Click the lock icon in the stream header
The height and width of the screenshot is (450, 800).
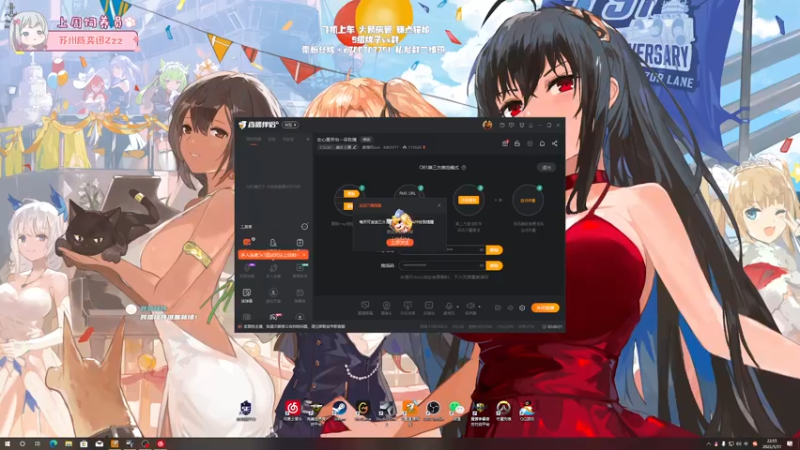pos(517,144)
